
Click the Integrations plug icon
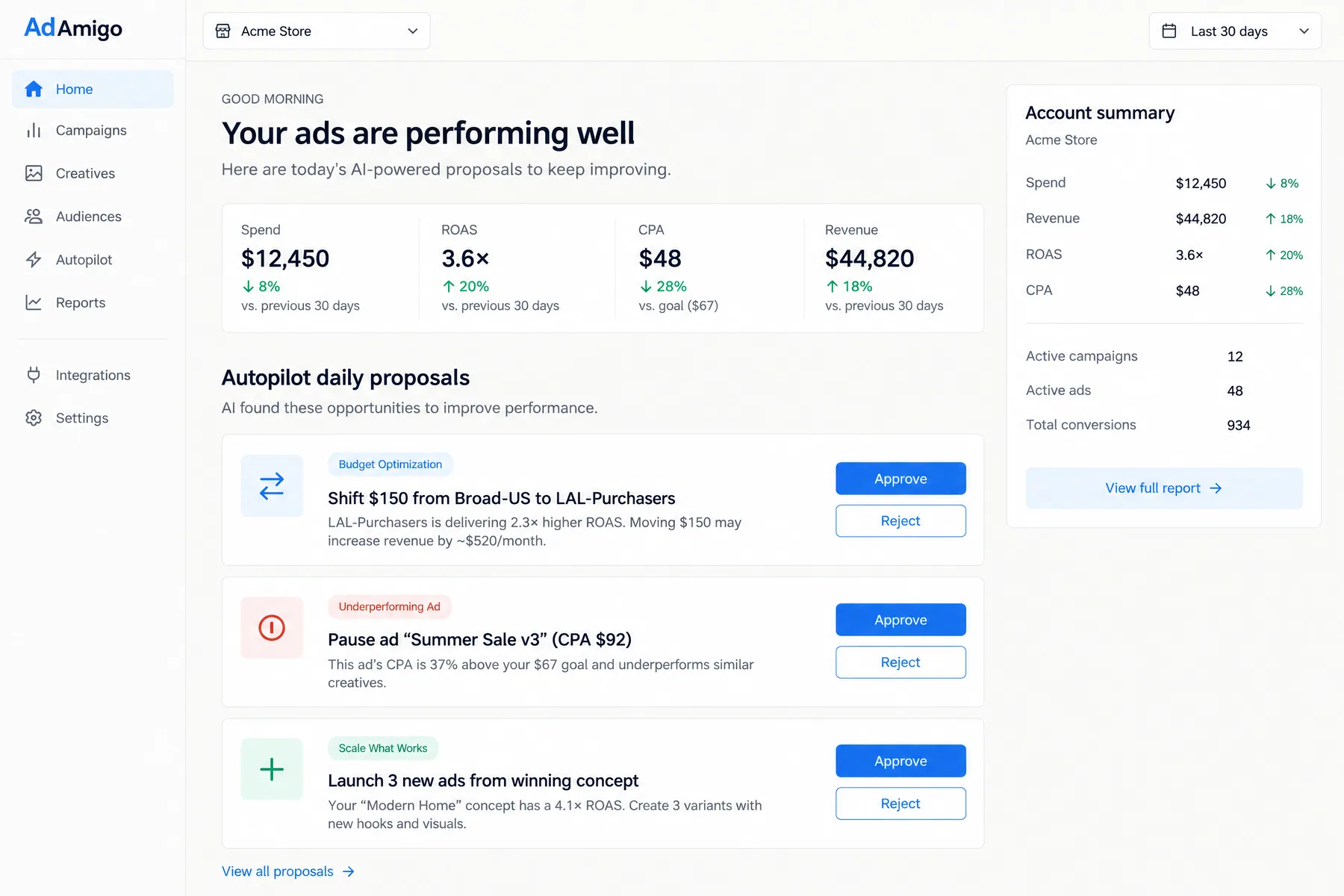click(x=34, y=375)
